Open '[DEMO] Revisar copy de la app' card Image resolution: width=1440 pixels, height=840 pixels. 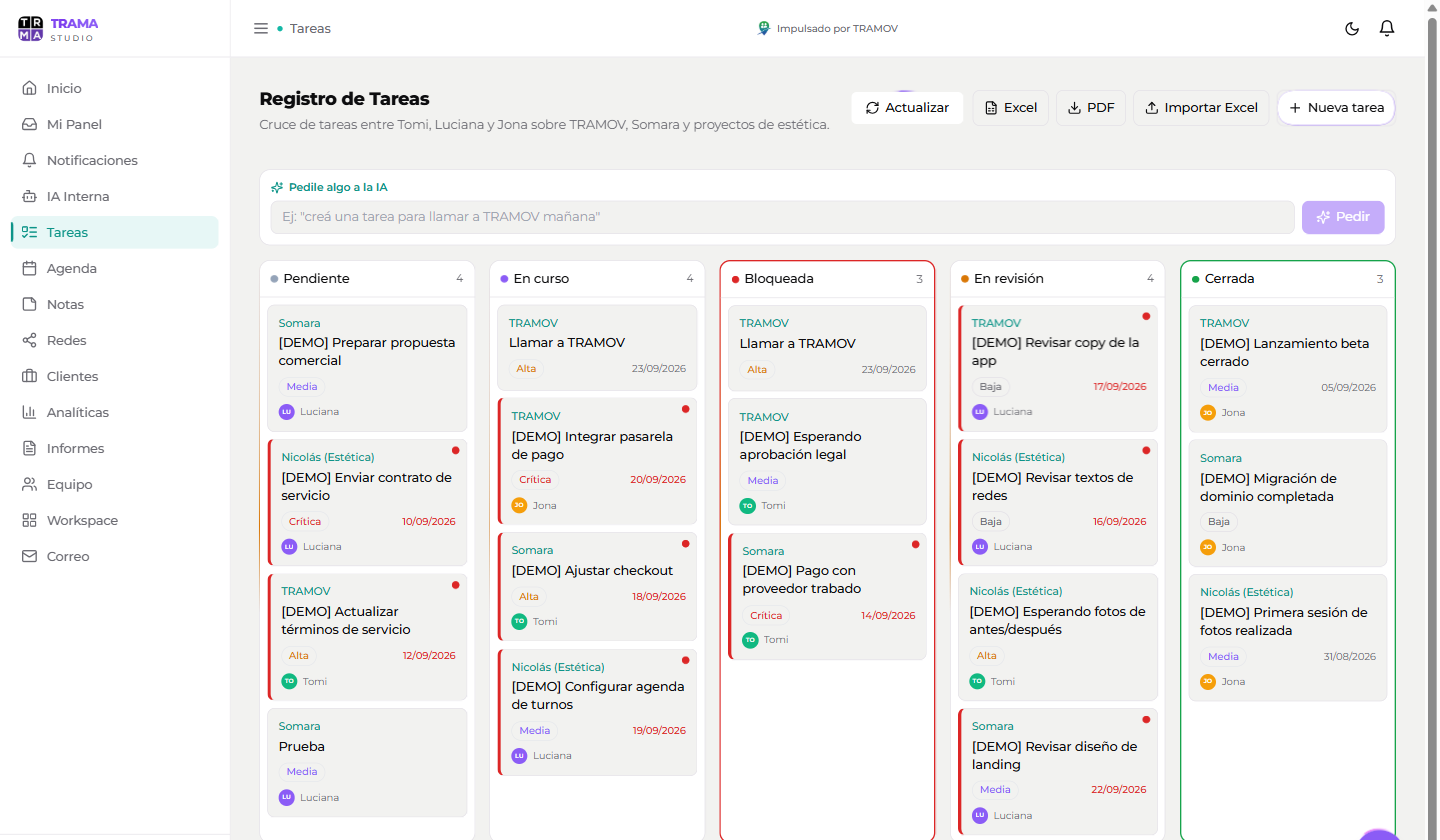pyautogui.click(x=1058, y=368)
